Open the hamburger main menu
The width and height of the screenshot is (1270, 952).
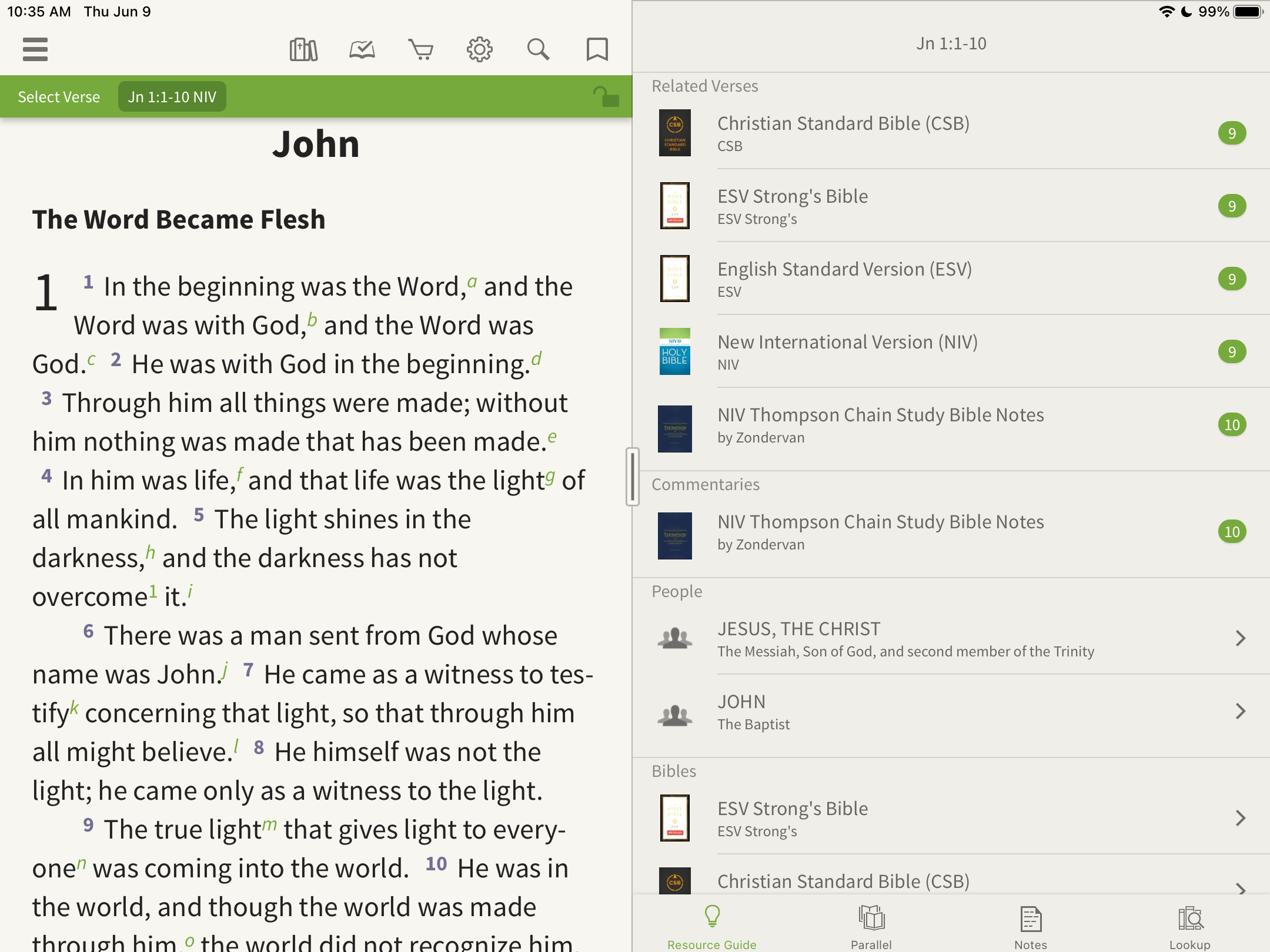(35, 49)
